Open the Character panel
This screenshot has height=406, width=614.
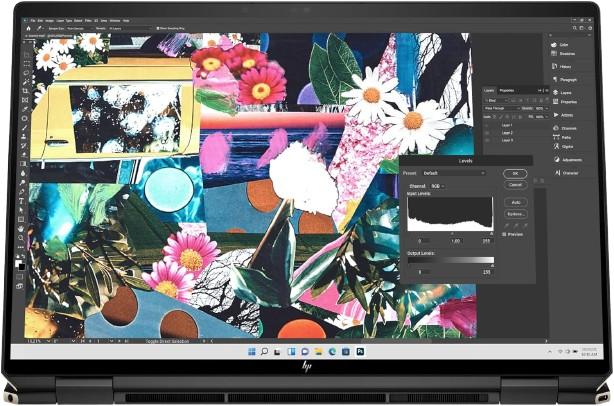pyautogui.click(x=567, y=173)
